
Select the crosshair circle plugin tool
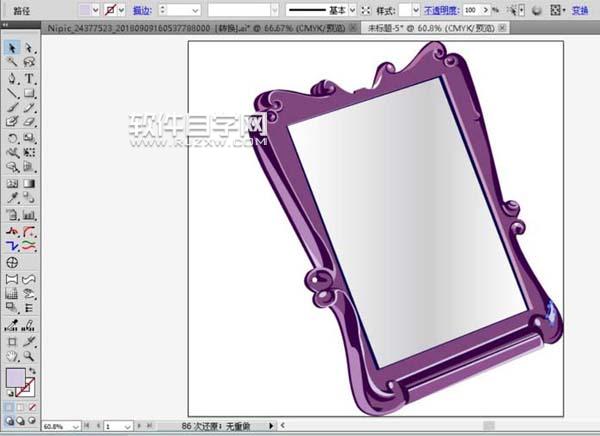(12, 263)
